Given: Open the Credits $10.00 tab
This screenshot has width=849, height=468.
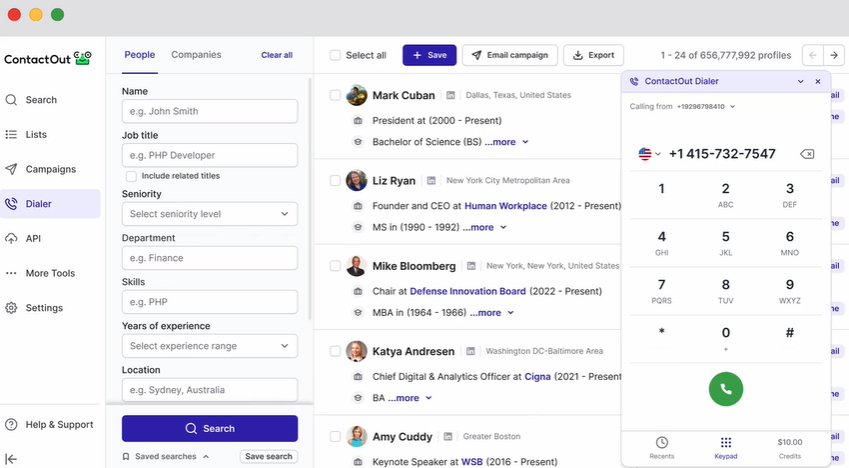Looking at the screenshot, I should click(x=789, y=448).
